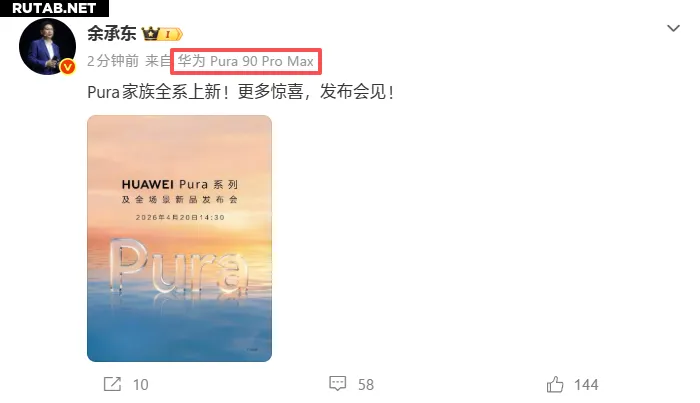Click the repost count 10

tap(141, 385)
